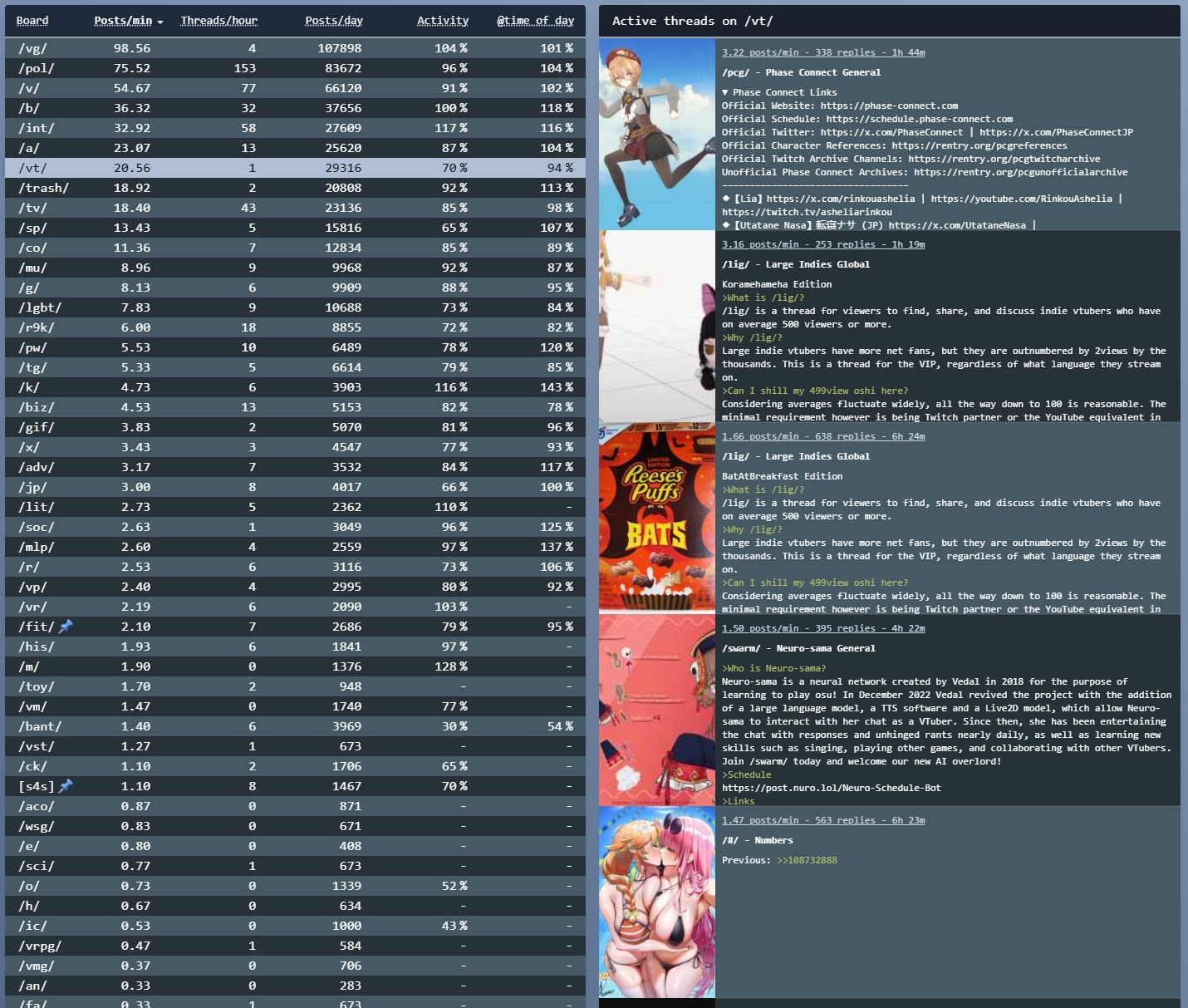Select the /bant/ board row

point(295,726)
